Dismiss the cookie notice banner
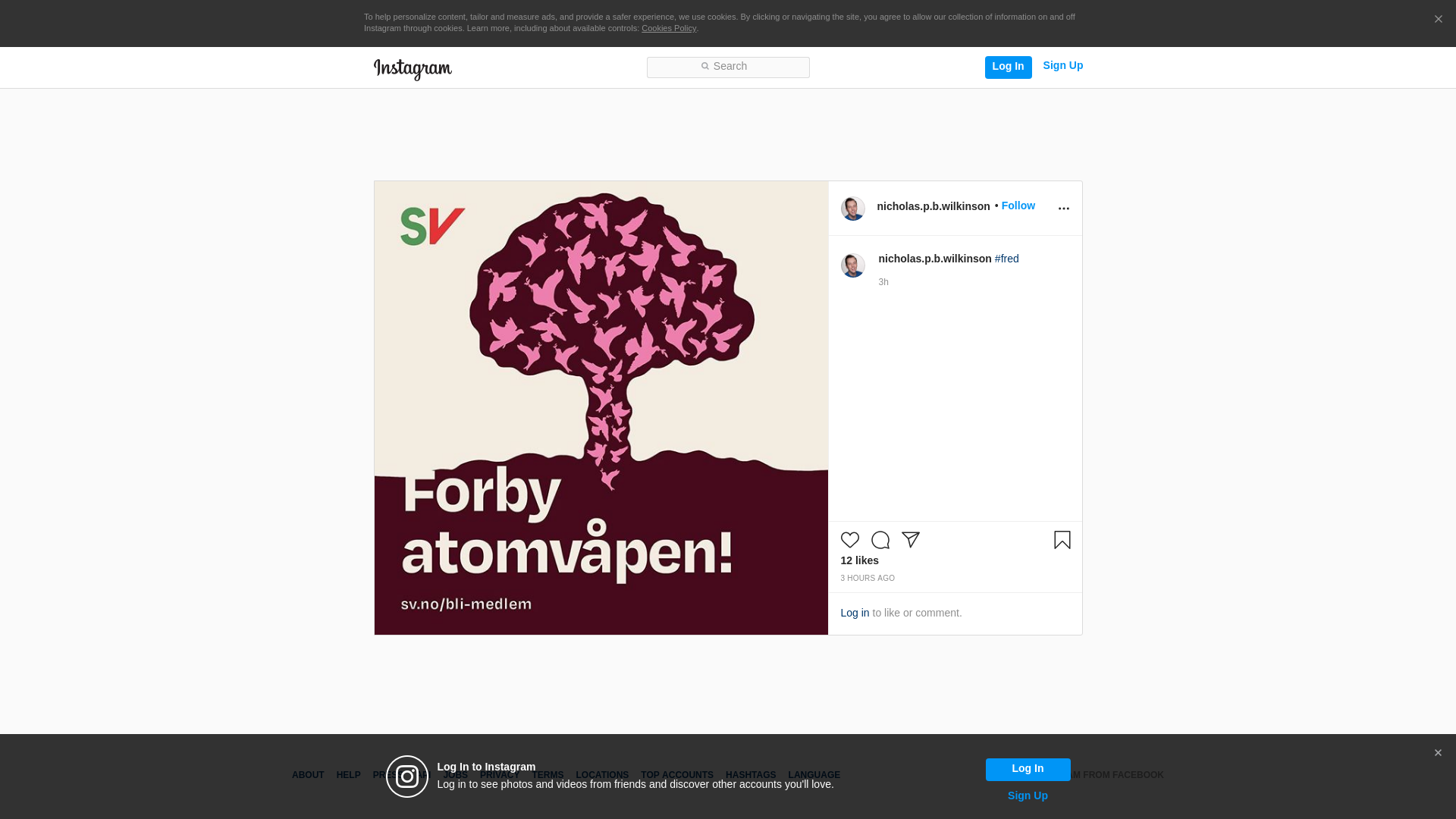 coord(1438,20)
